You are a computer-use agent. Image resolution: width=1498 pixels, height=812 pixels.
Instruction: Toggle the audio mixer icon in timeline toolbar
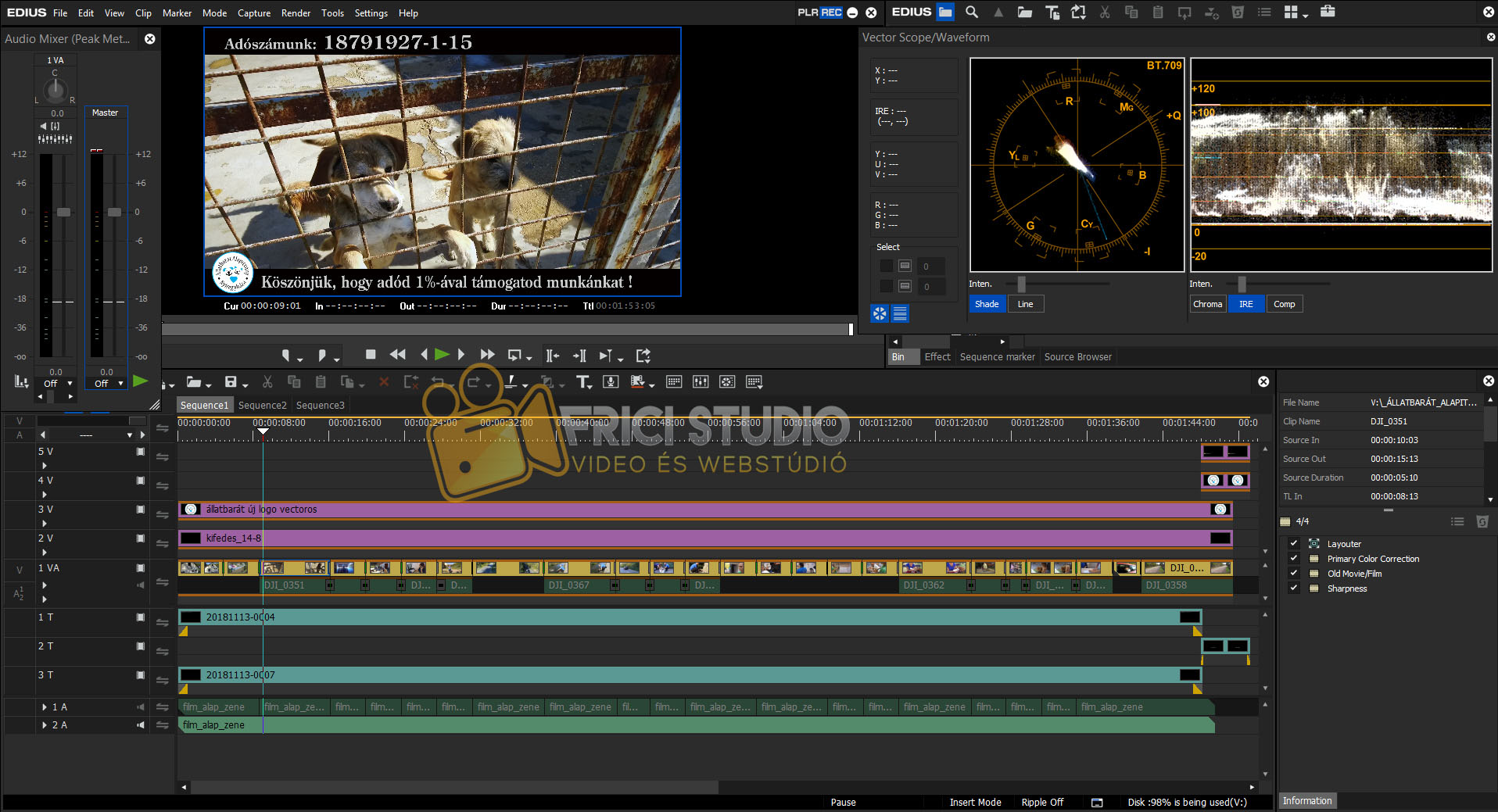[x=701, y=382]
